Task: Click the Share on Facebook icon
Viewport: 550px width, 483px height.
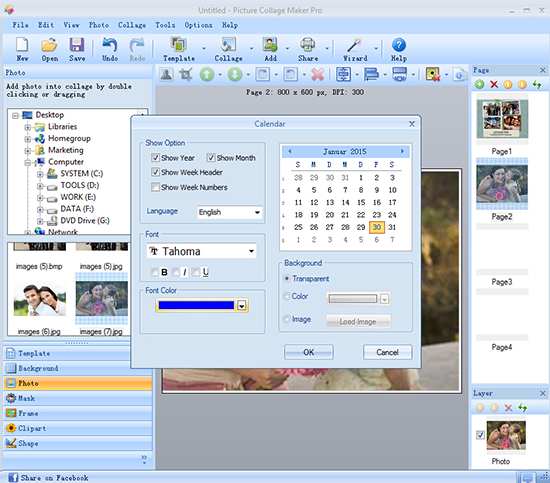Action: 13,477
